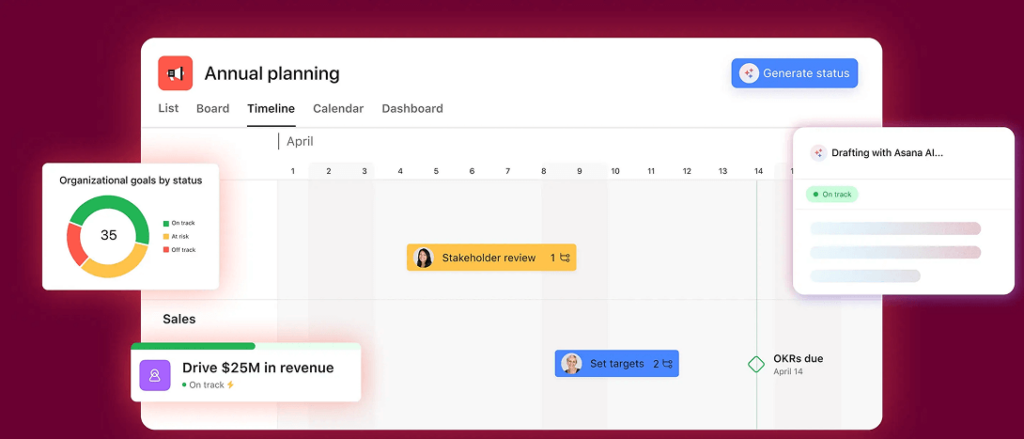Image resolution: width=1024 pixels, height=439 pixels.
Task: Open the Board tab
Action: [212, 108]
